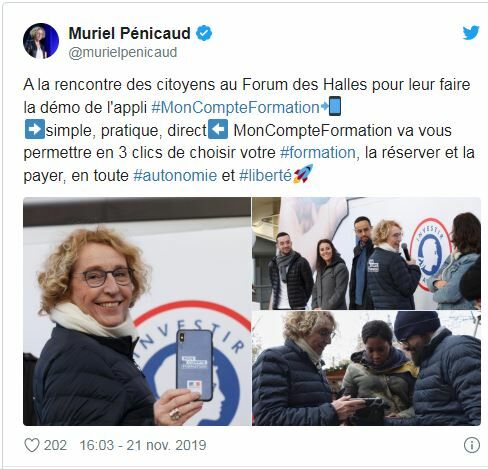This screenshot has height=469, width=488.
Task: Open Muriel Pénicaud's profile avatar
Action: pyautogui.click(x=41, y=41)
